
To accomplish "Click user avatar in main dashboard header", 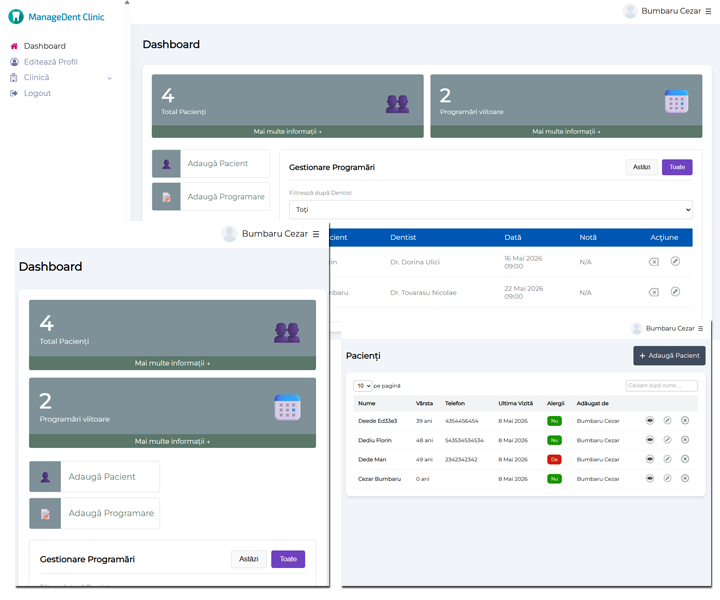I will coord(630,11).
